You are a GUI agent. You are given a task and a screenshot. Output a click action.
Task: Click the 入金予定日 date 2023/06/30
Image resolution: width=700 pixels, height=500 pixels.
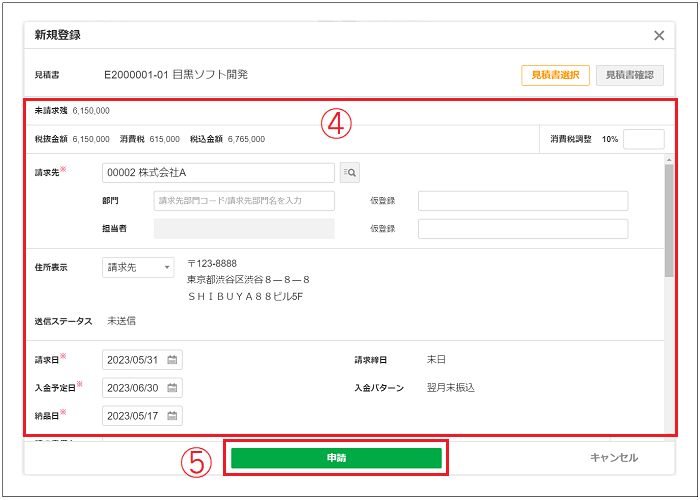tap(133, 388)
